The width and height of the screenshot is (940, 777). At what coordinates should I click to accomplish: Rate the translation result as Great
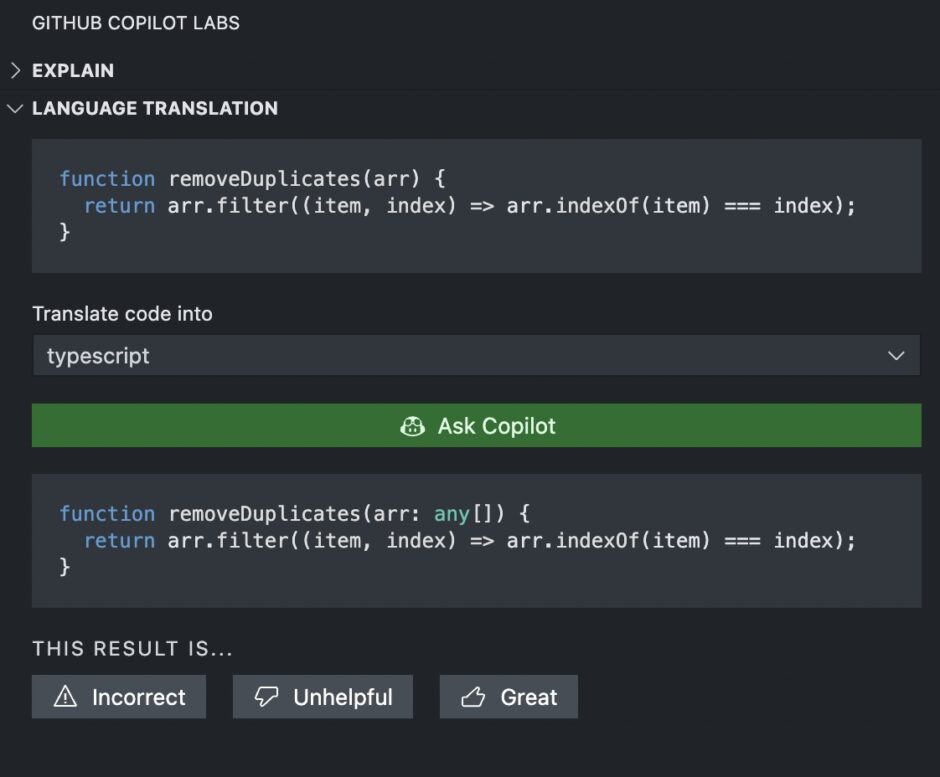tap(508, 697)
